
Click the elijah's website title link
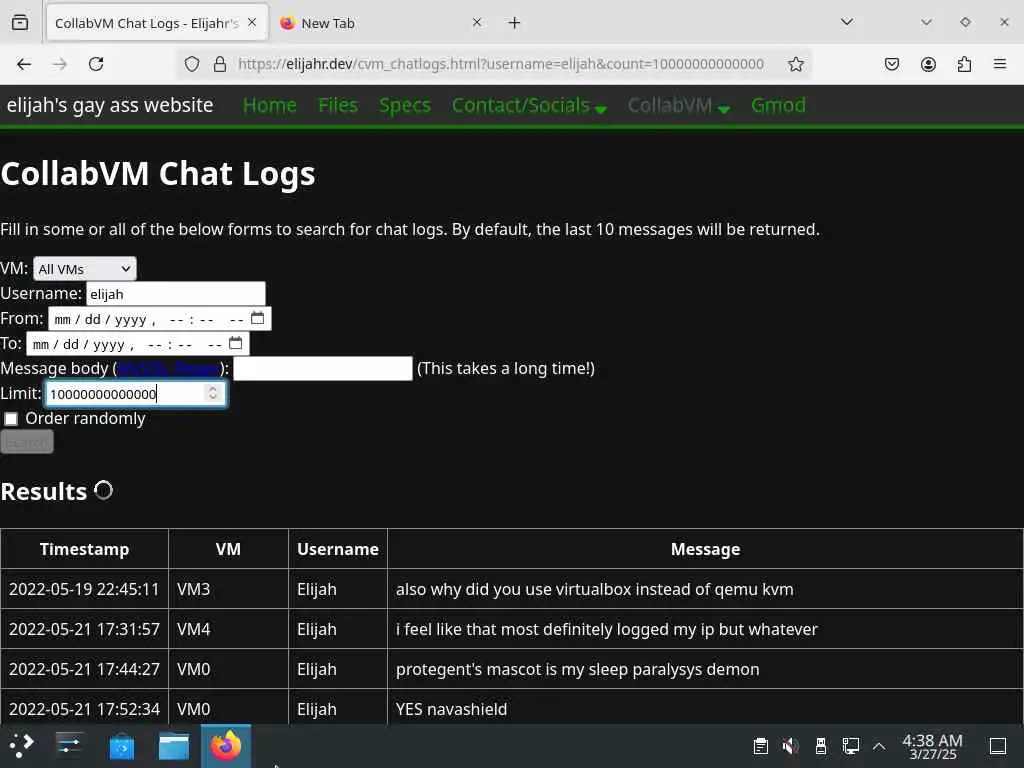tap(110, 105)
